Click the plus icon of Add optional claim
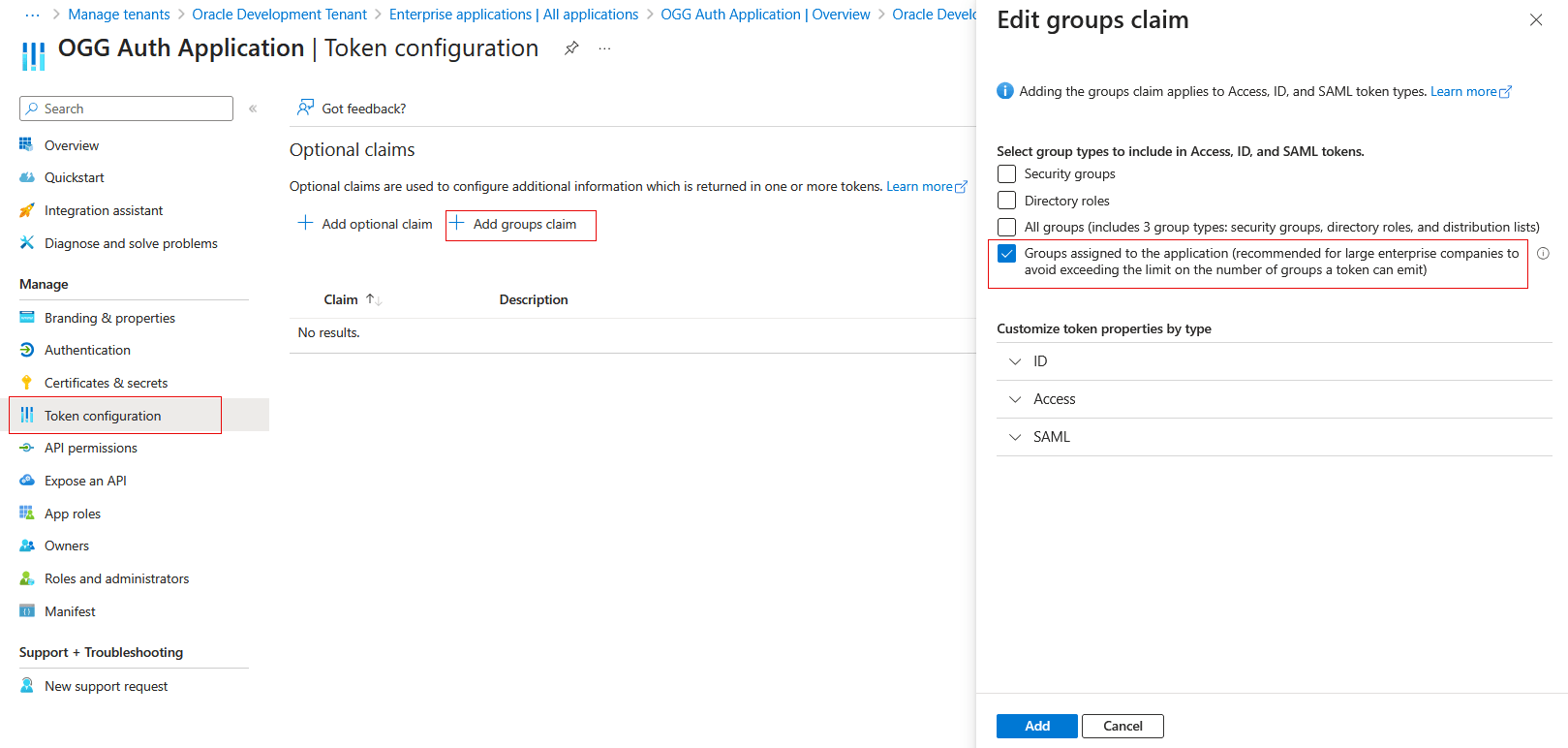This screenshot has width=1568, height=748. 305,223
